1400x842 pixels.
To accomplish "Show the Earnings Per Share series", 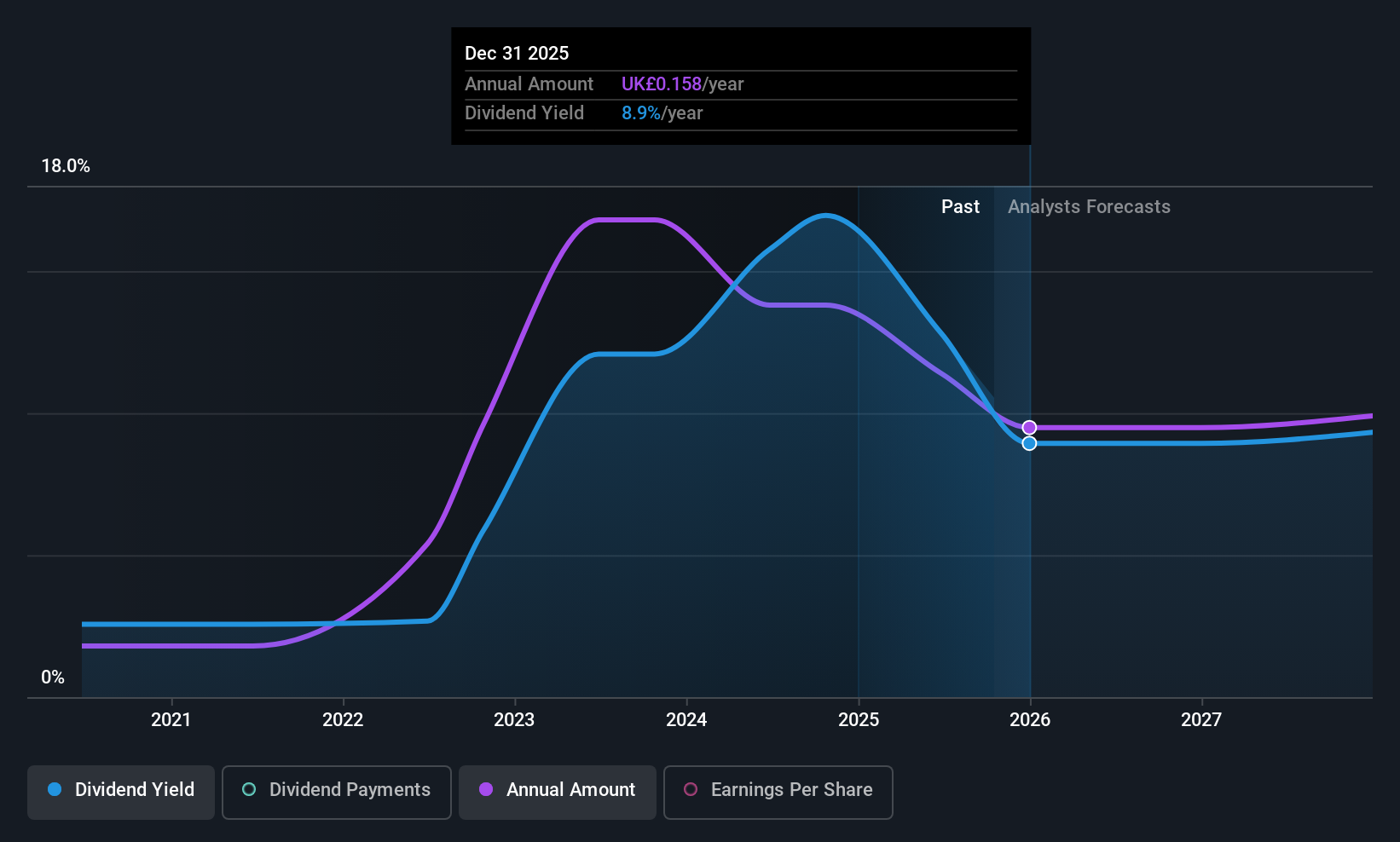I will [778, 792].
